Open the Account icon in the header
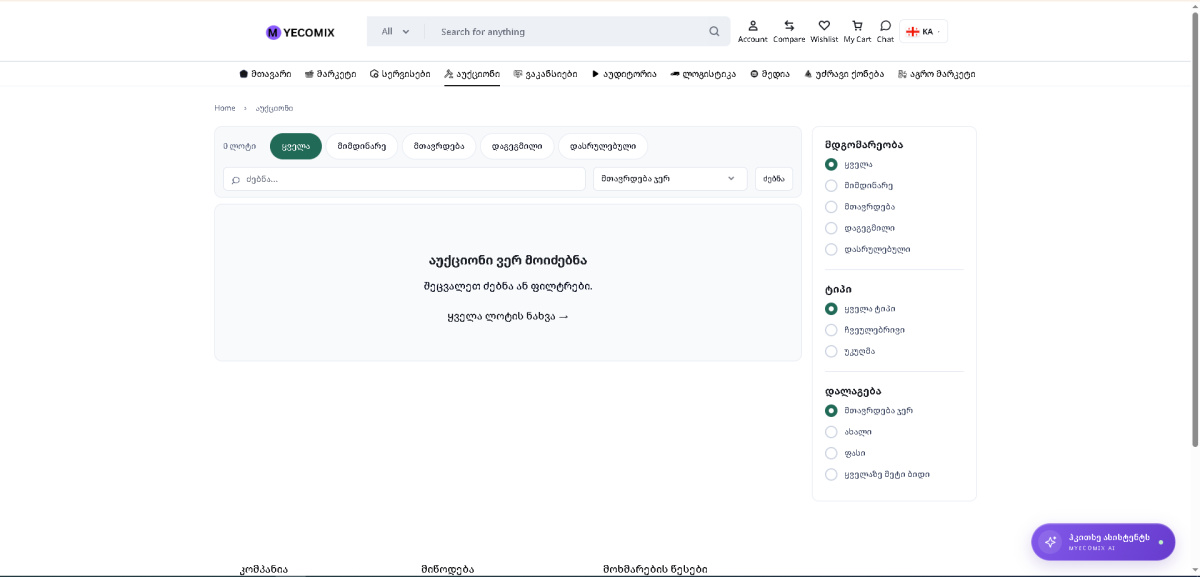This screenshot has height=577, width=1200. [752, 31]
